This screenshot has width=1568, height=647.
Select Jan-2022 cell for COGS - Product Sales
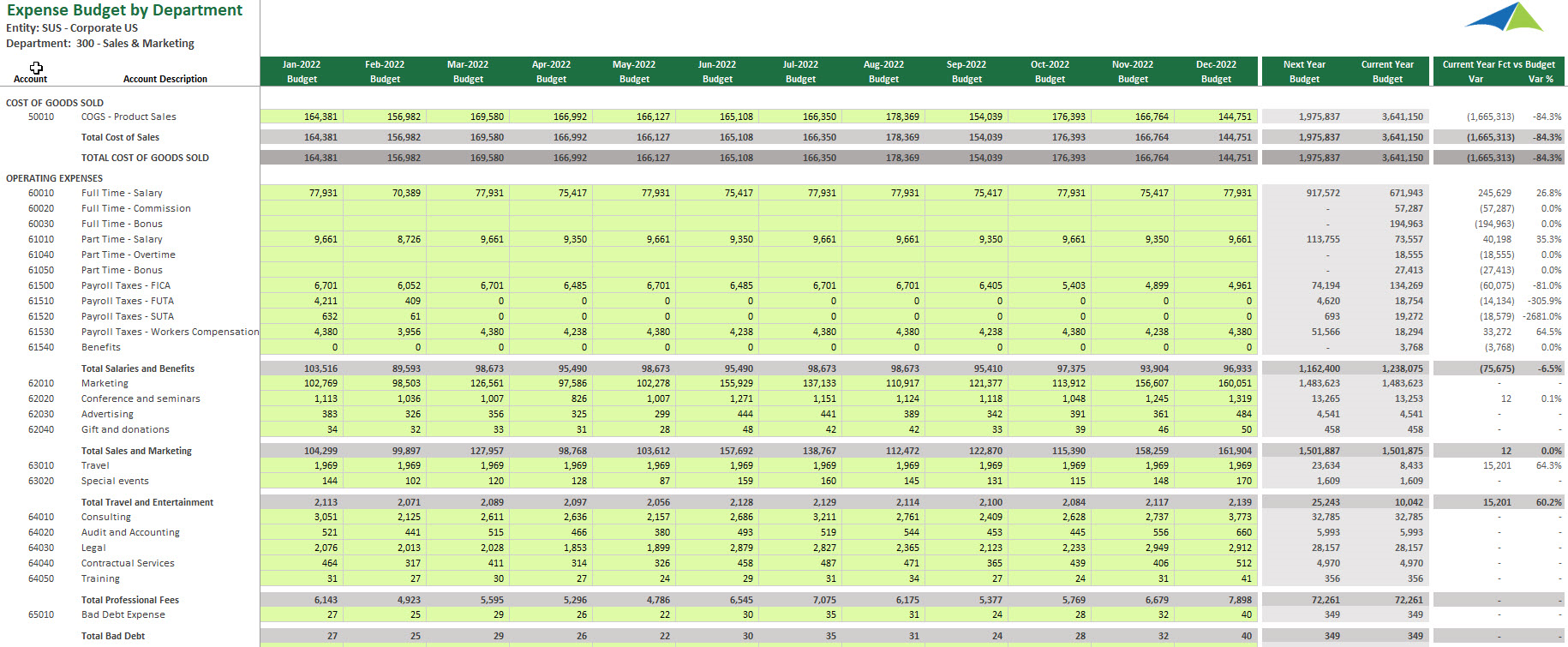pos(302,117)
